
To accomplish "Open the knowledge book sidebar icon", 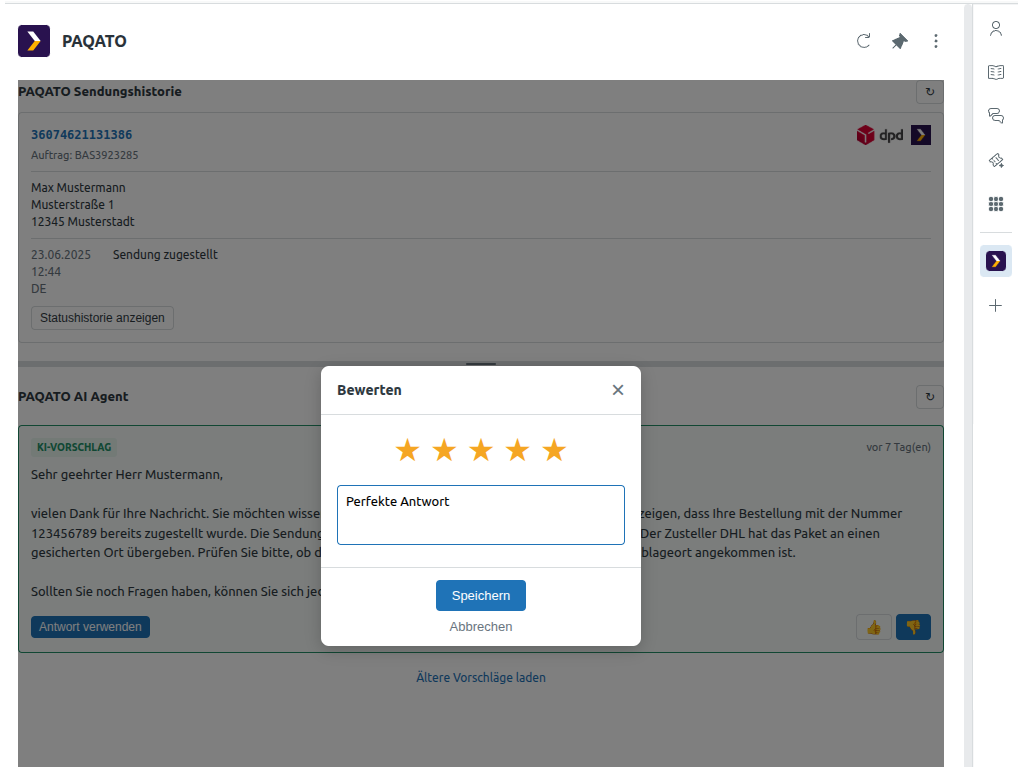I will 996,72.
